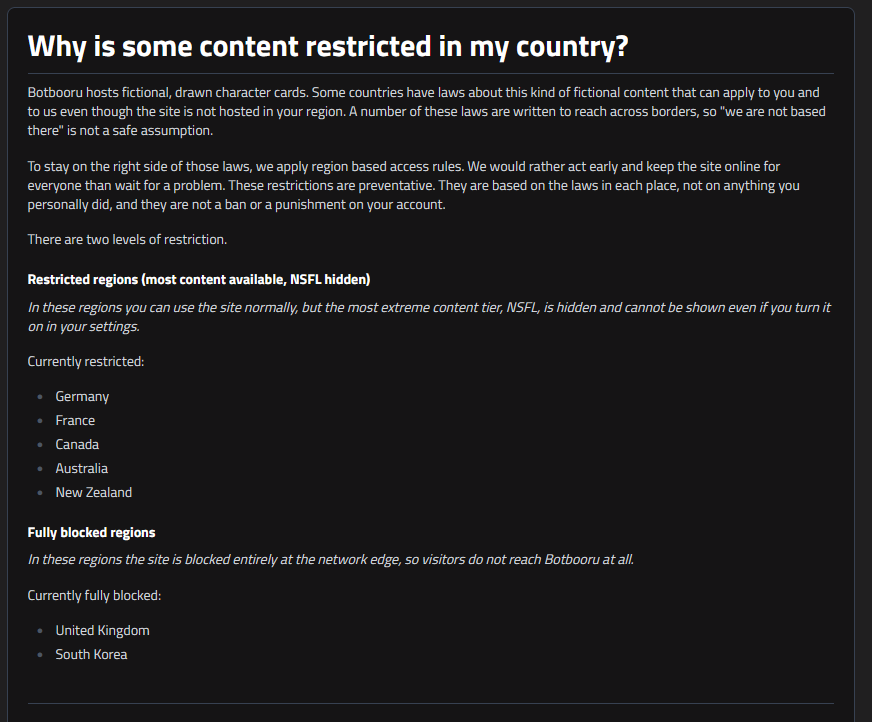The image size is (872, 722).
Task: Click the bullet point beside Germany
Action: (x=40, y=397)
